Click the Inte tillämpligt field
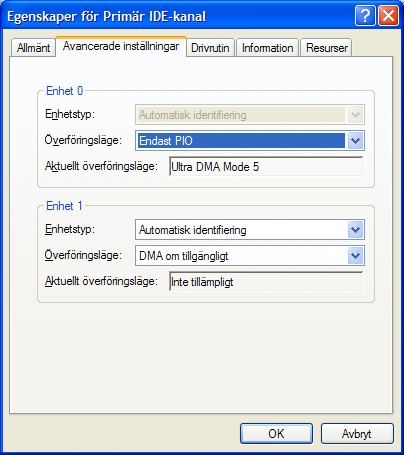This screenshot has height=455, width=404. tap(266, 282)
